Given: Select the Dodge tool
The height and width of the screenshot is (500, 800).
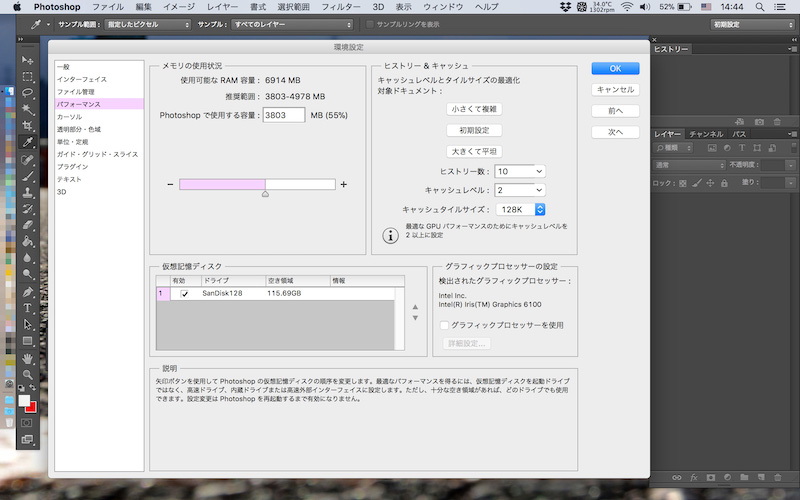Looking at the screenshot, I should tap(28, 274).
